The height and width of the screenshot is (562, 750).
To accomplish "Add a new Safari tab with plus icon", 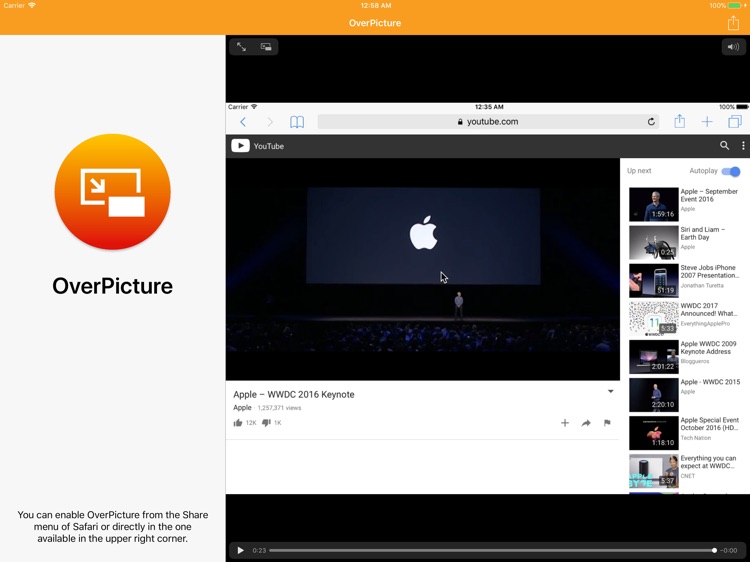I will pos(707,122).
